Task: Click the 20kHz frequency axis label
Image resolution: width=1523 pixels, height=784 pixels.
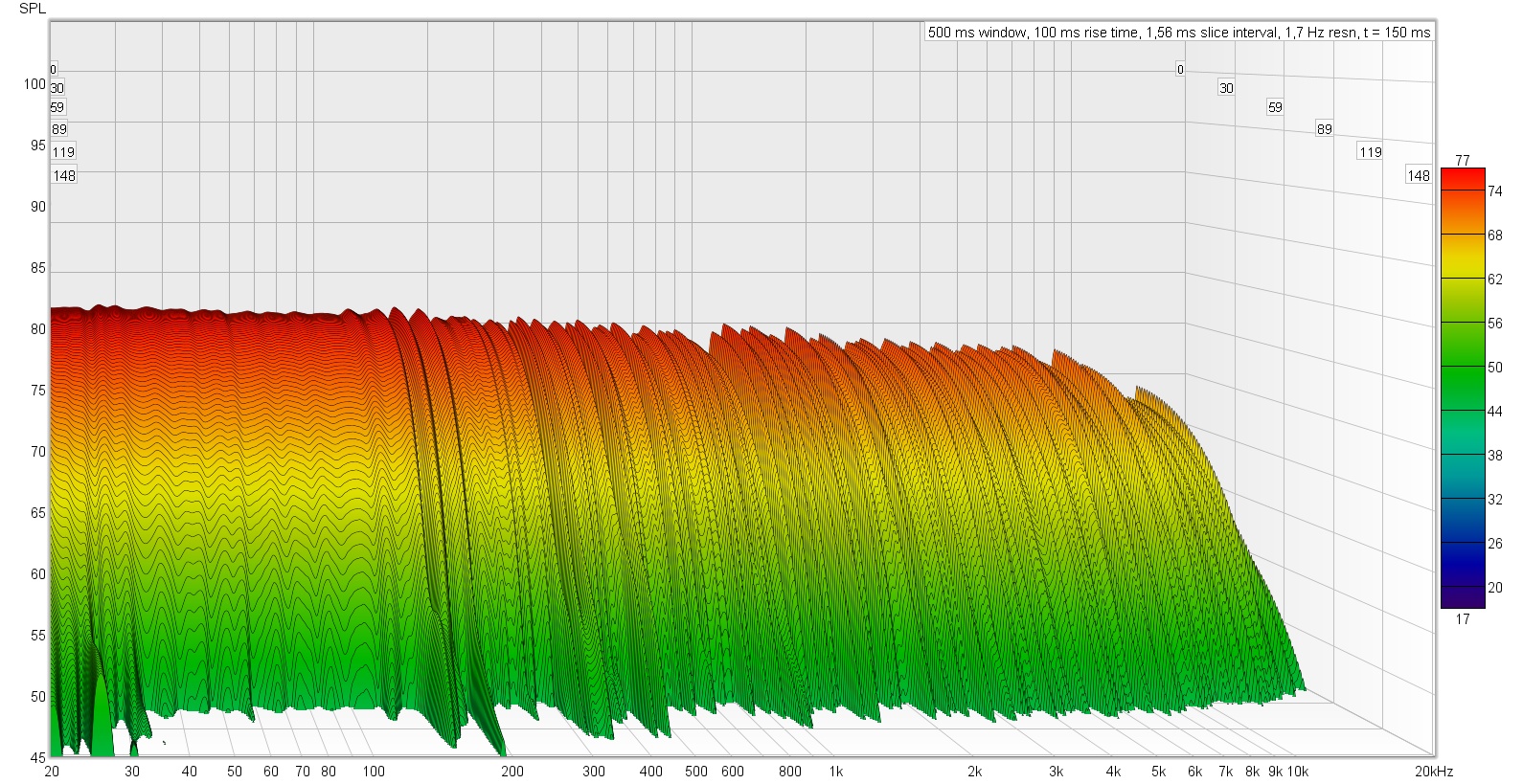Action: (x=1434, y=772)
